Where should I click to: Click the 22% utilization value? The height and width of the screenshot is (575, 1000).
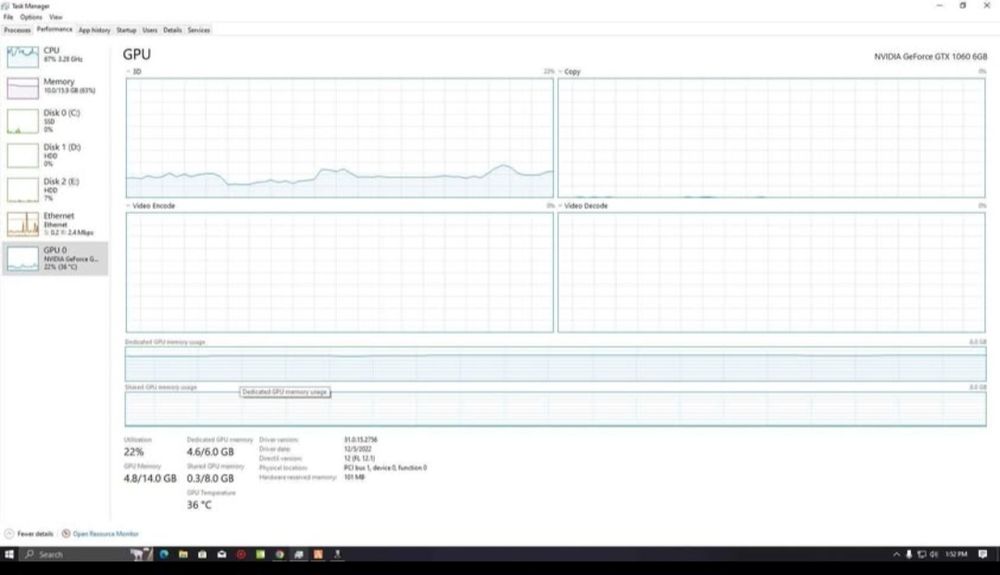click(134, 452)
